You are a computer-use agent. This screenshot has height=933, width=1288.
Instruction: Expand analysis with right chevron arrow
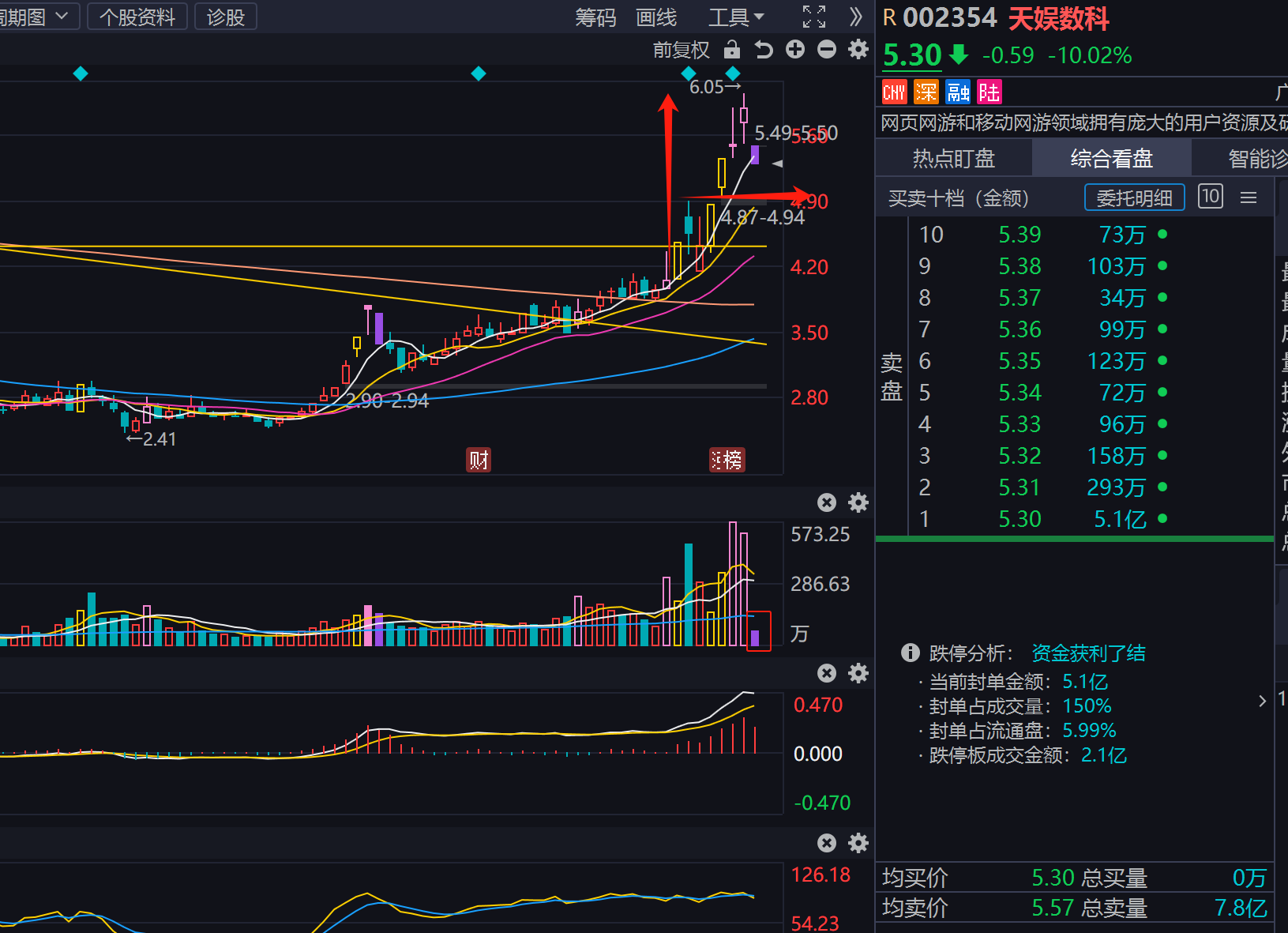tap(1262, 701)
